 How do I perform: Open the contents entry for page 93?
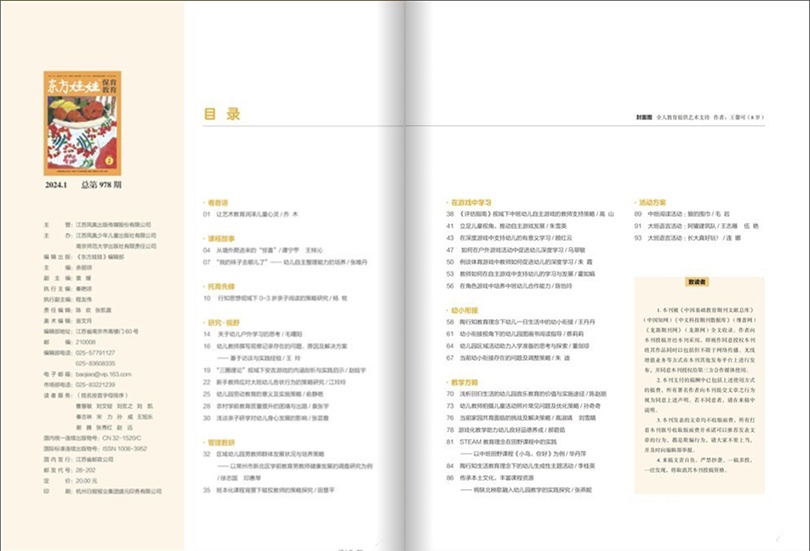point(688,238)
